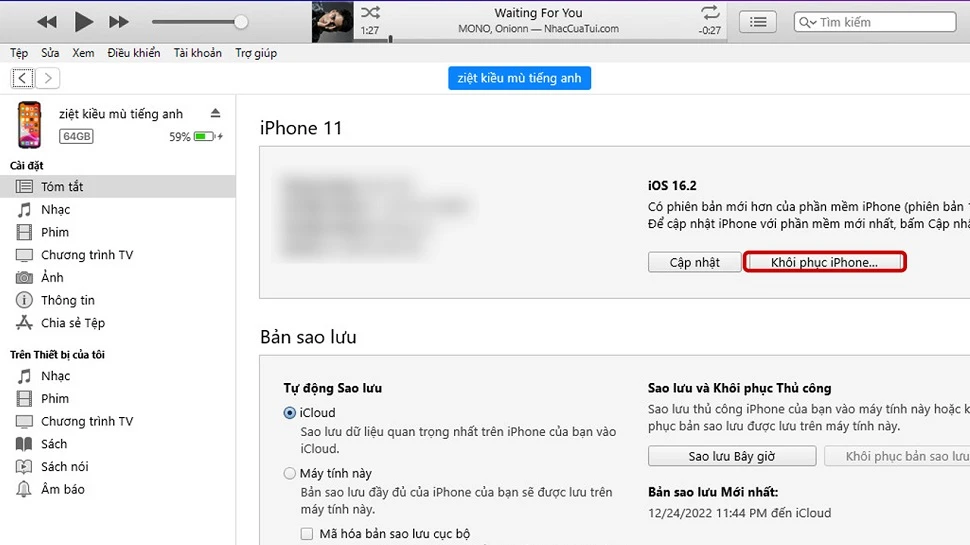Open the Điều khiển menu
This screenshot has height=545, width=970.
click(x=134, y=53)
